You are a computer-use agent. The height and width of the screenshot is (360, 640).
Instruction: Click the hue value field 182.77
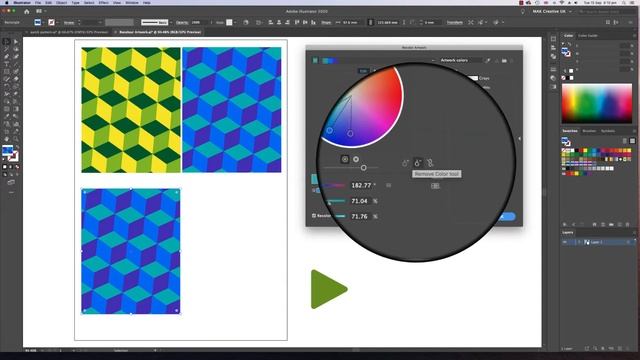pos(361,185)
